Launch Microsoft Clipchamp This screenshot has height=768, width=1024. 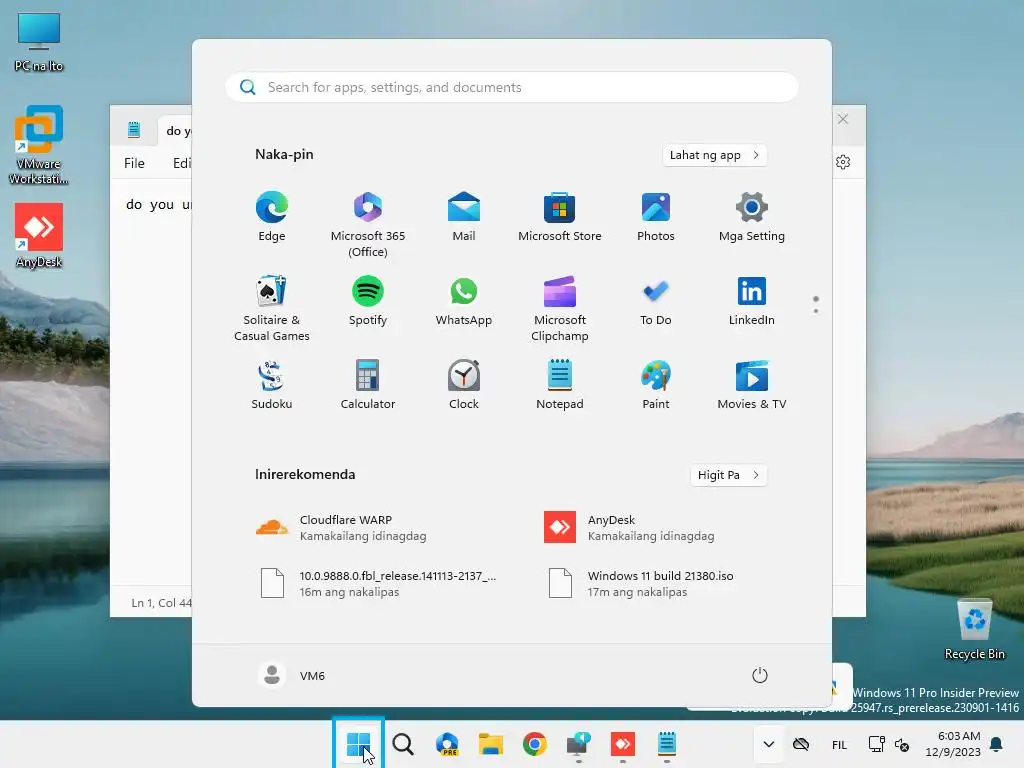pos(560,309)
